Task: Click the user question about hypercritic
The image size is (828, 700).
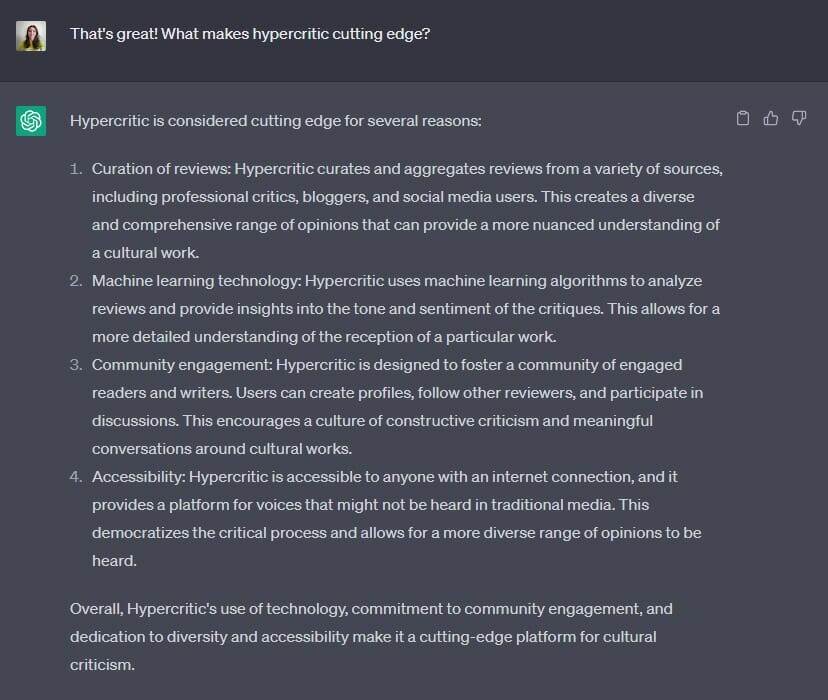Action: 250,34
